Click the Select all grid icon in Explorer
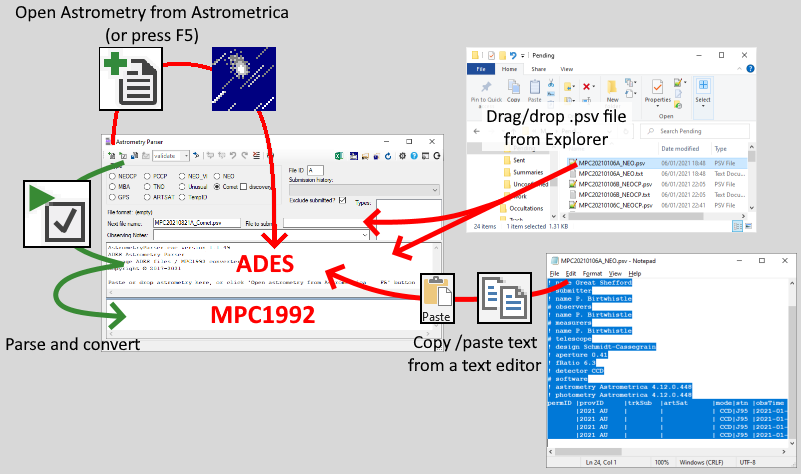 click(x=703, y=84)
